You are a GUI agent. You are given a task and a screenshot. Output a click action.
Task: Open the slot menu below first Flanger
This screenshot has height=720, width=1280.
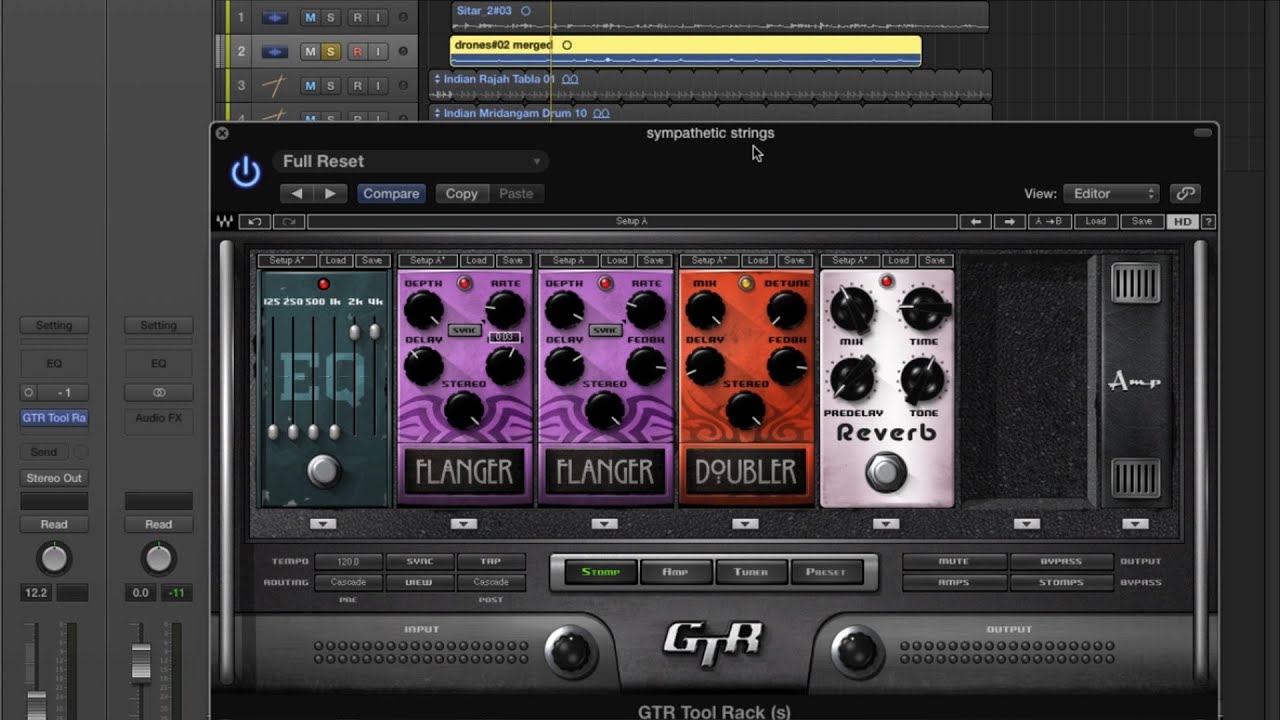coord(464,524)
